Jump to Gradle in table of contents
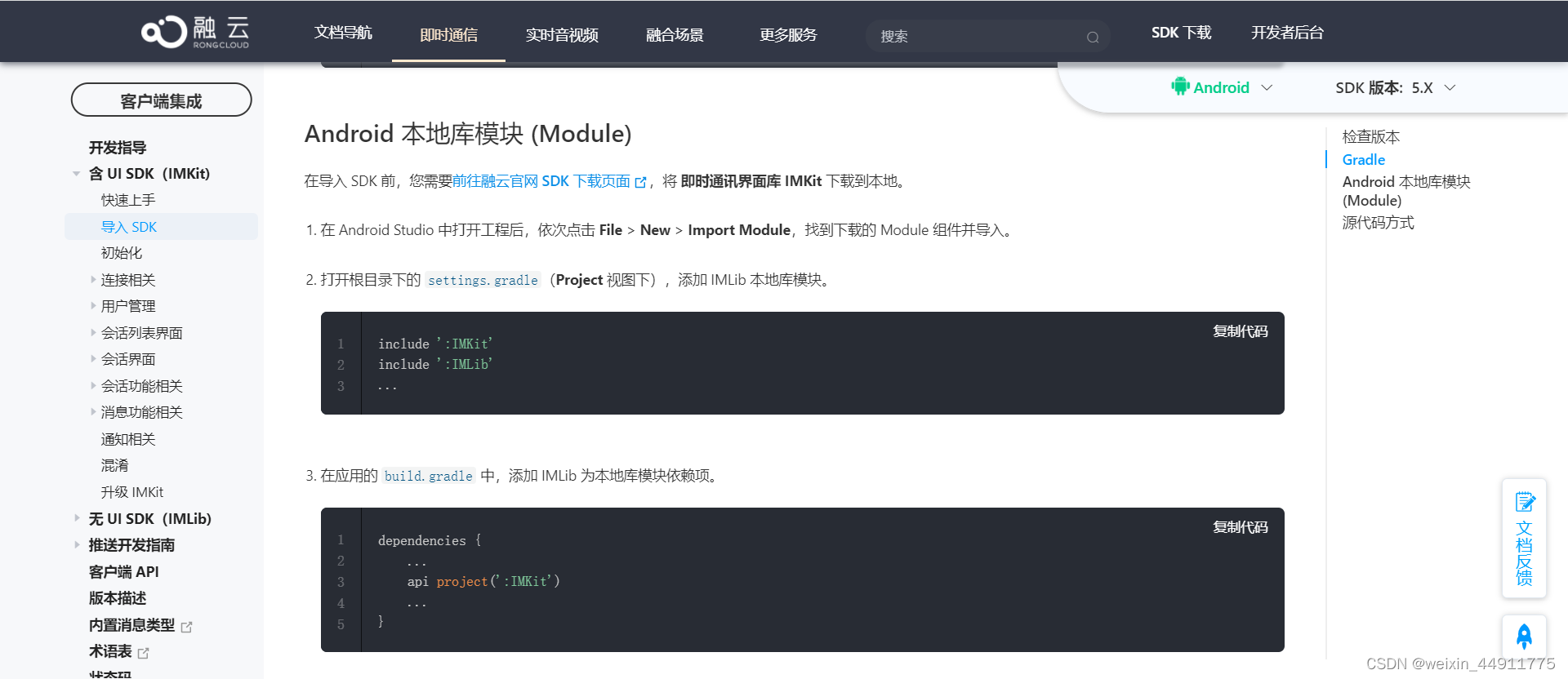Viewport: 1568px width, 679px height. click(1364, 160)
